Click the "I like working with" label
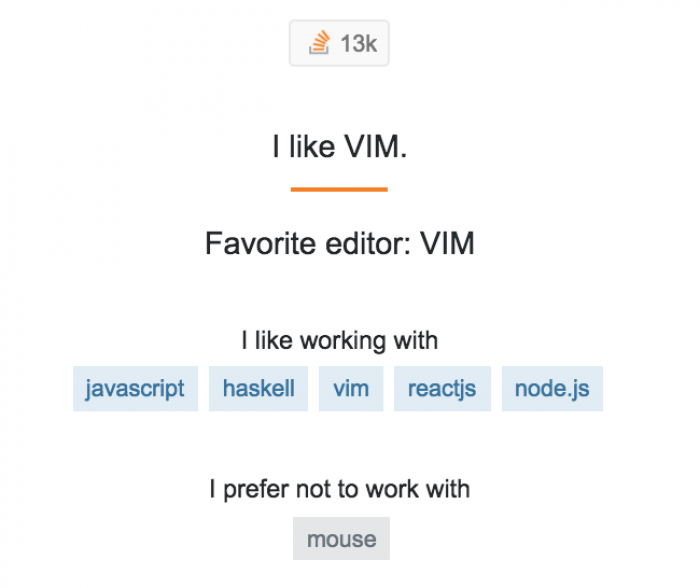This screenshot has width=700, height=588. point(340,341)
